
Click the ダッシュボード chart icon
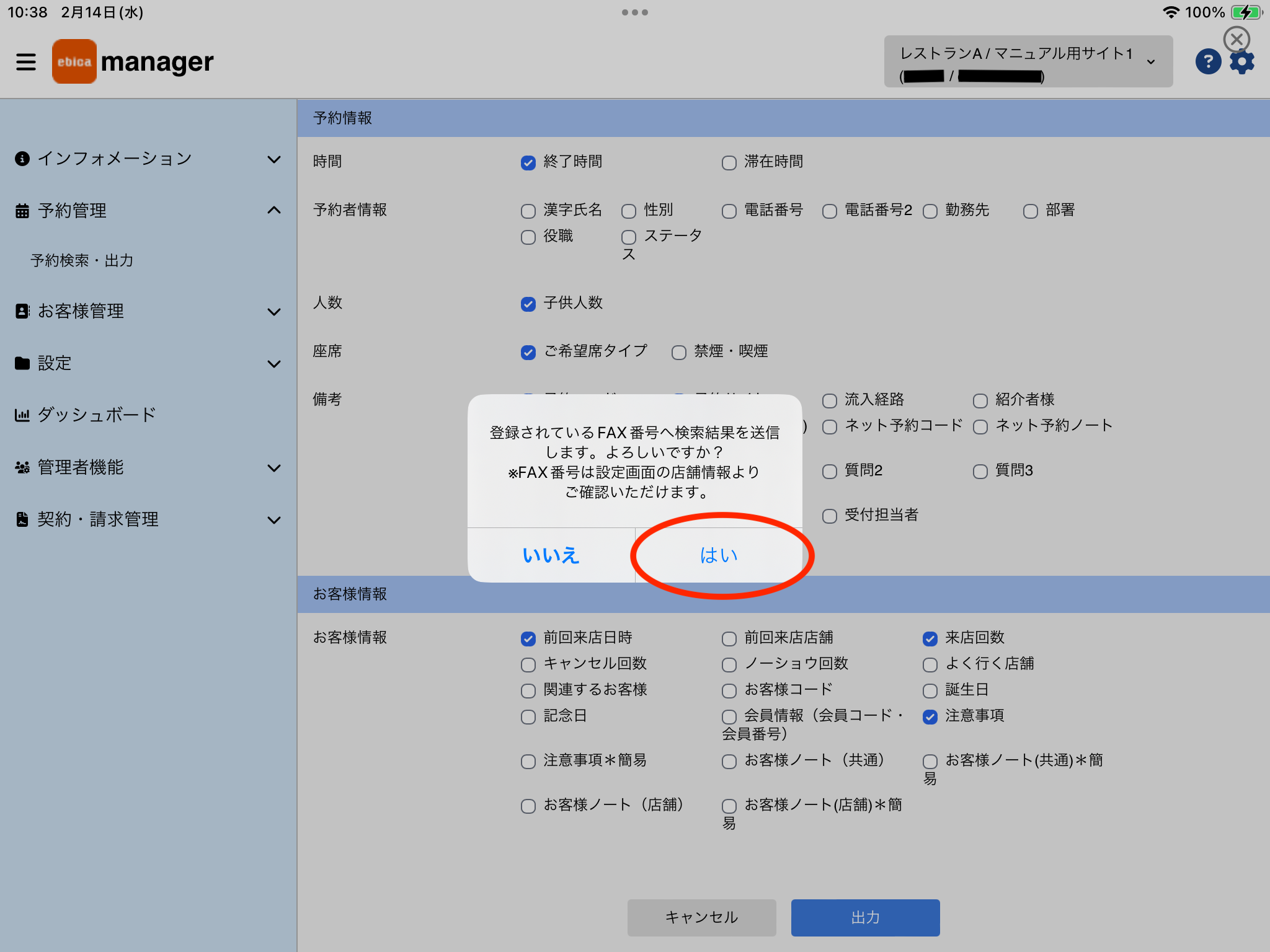click(22, 415)
